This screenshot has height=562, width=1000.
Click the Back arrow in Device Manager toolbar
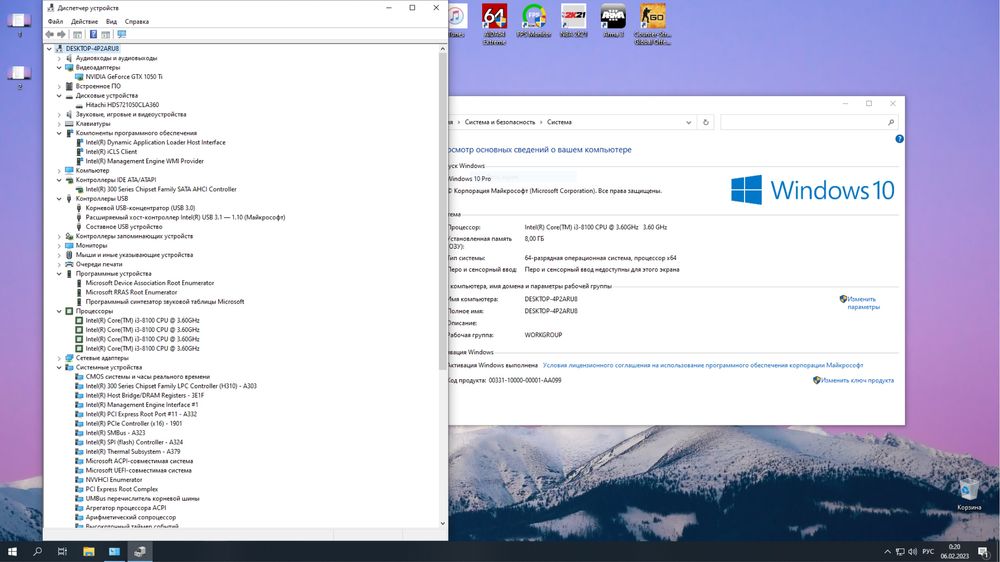click(x=50, y=34)
